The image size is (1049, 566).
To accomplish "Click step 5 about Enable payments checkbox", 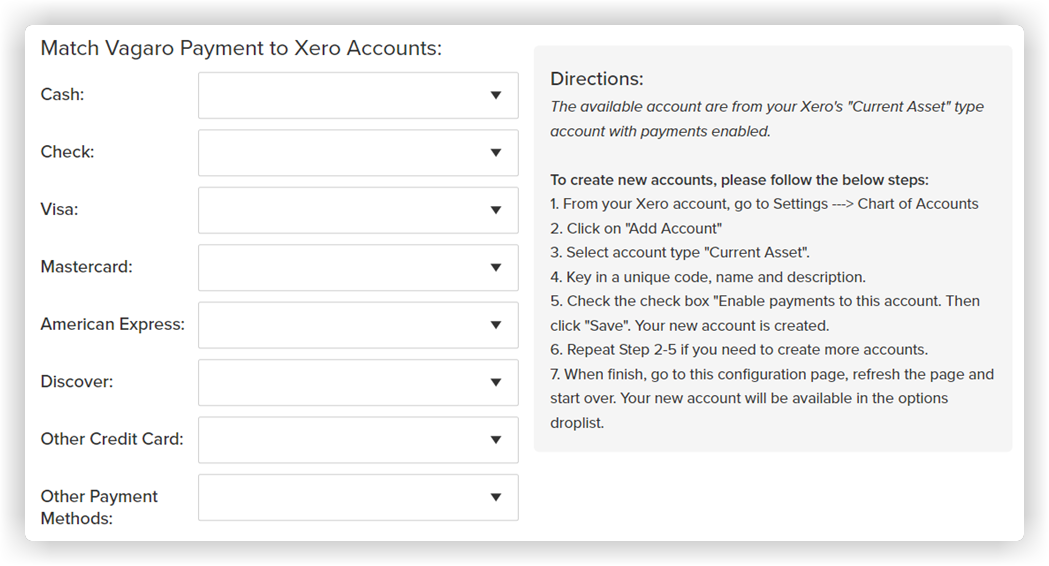I will [x=765, y=313].
